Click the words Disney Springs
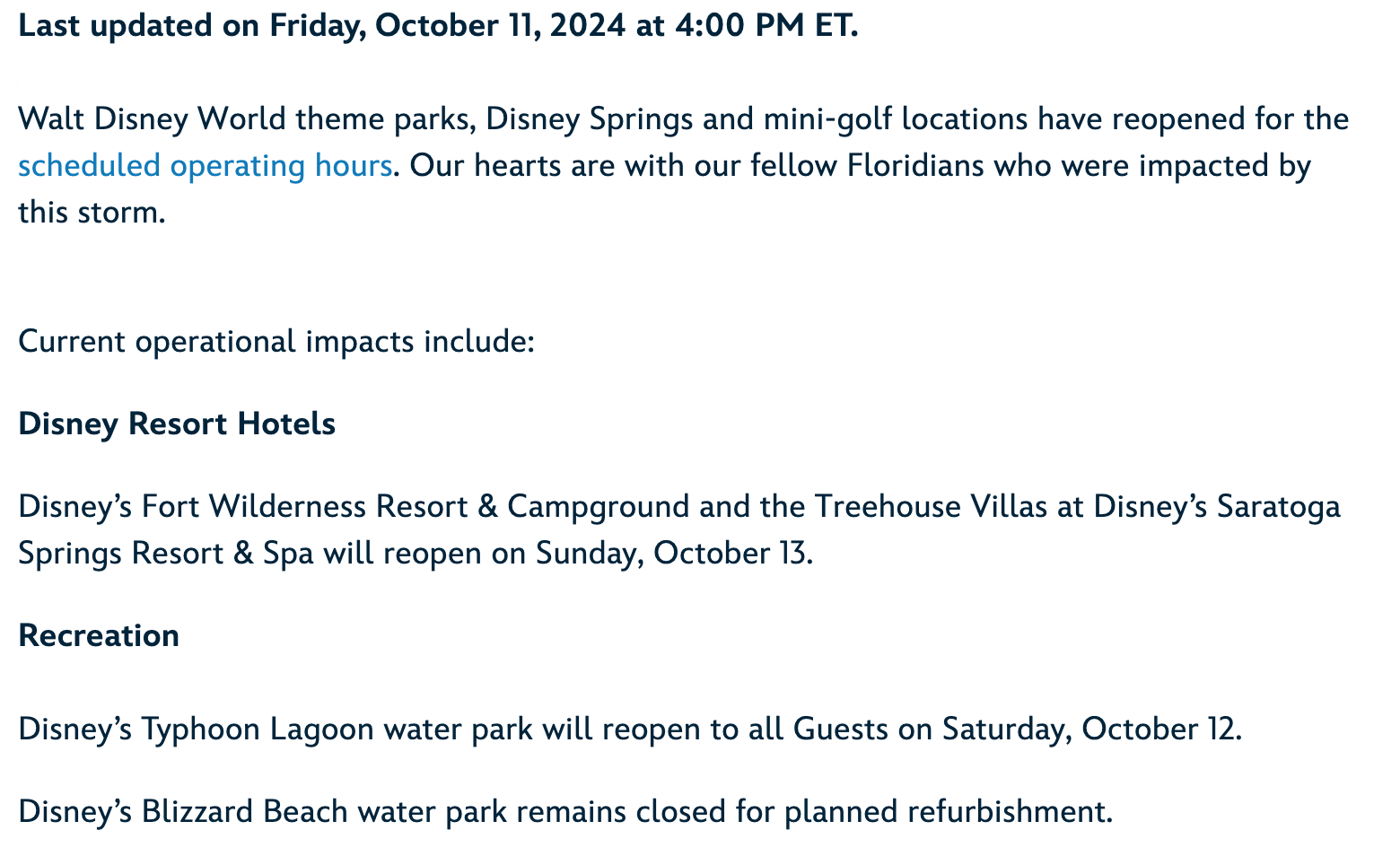 coord(590,119)
